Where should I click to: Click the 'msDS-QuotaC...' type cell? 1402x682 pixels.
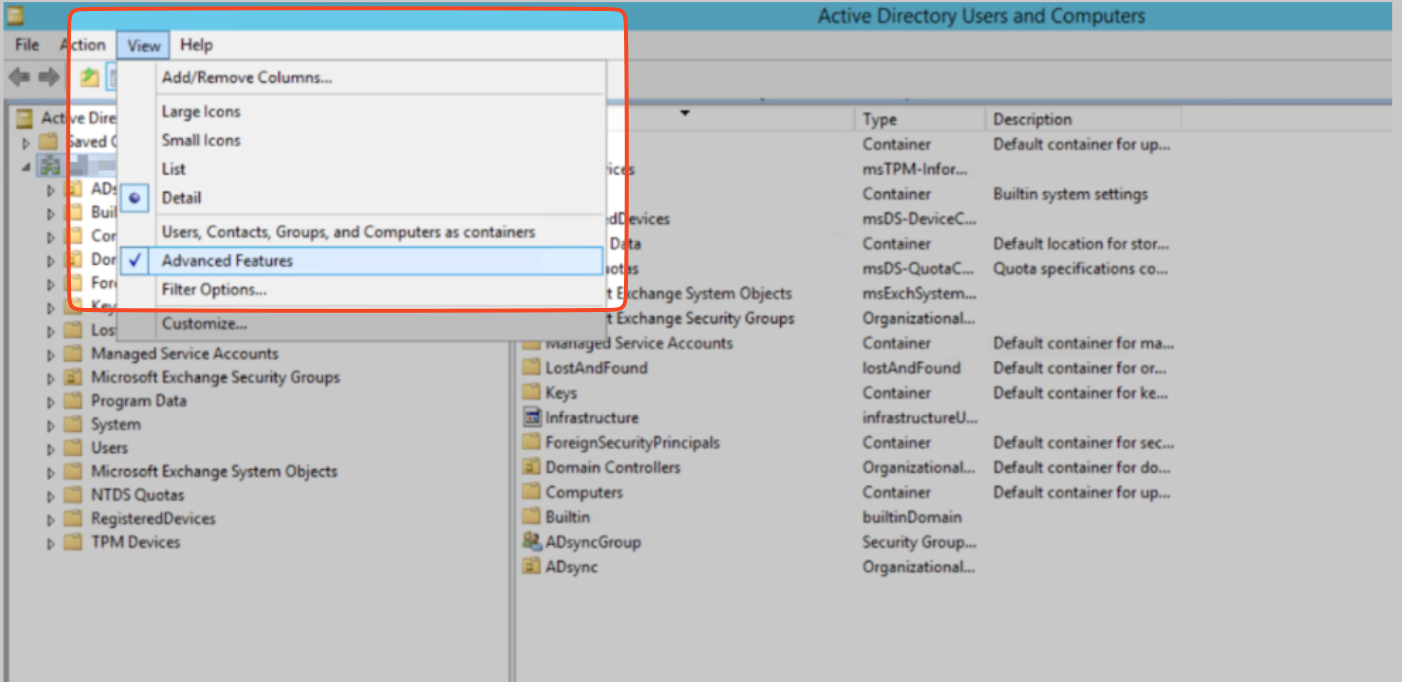click(x=918, y=268)
